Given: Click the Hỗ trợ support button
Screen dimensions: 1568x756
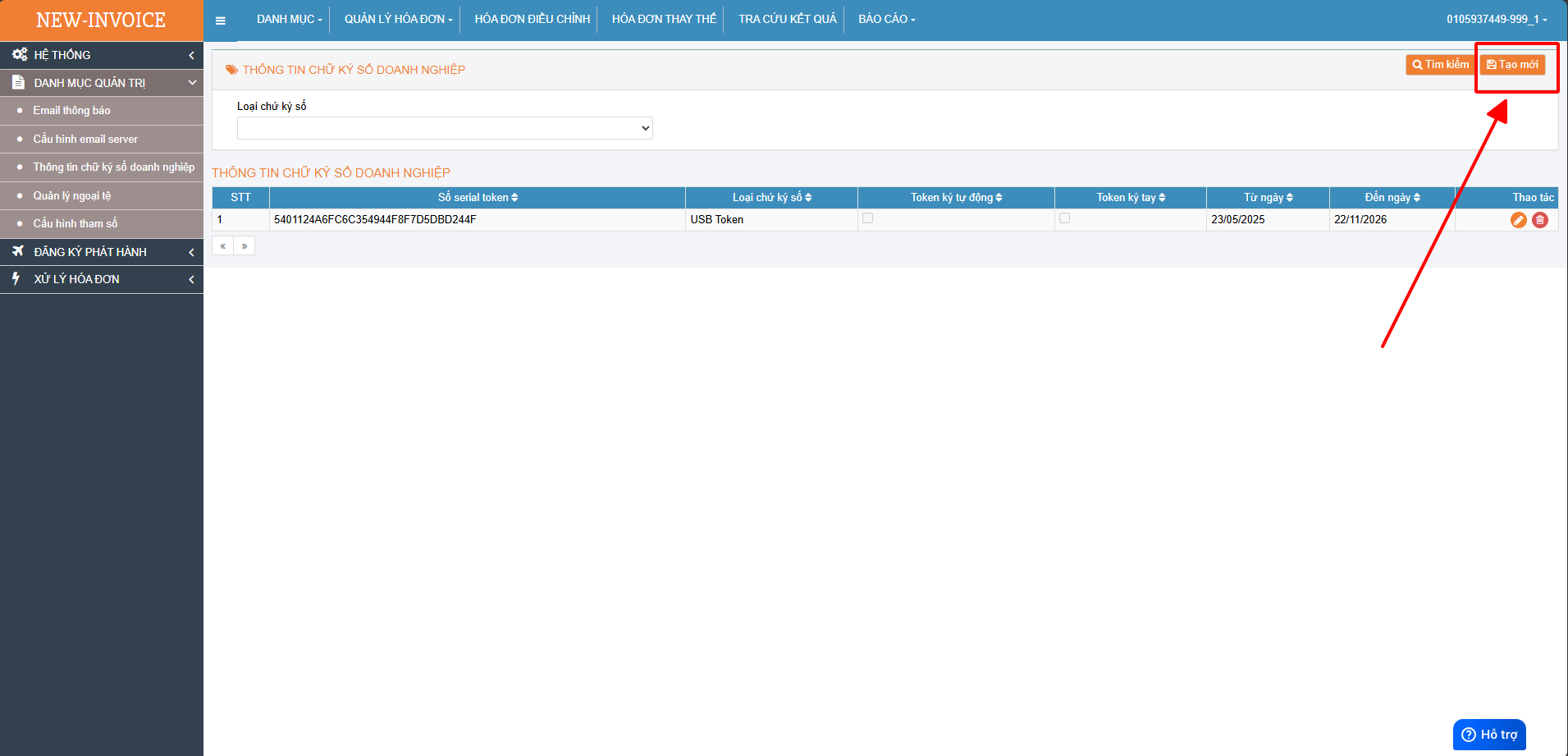Looking at the screenshot, I should [x=1489, y=735].
